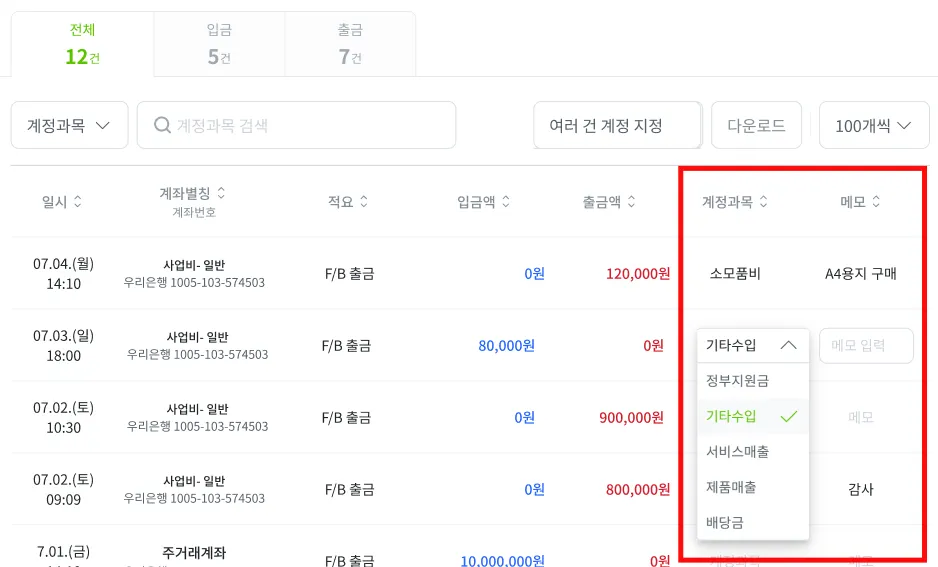Switch to the 입금 5건 tab
Screen dimensions: 938x567
(219, 44)
